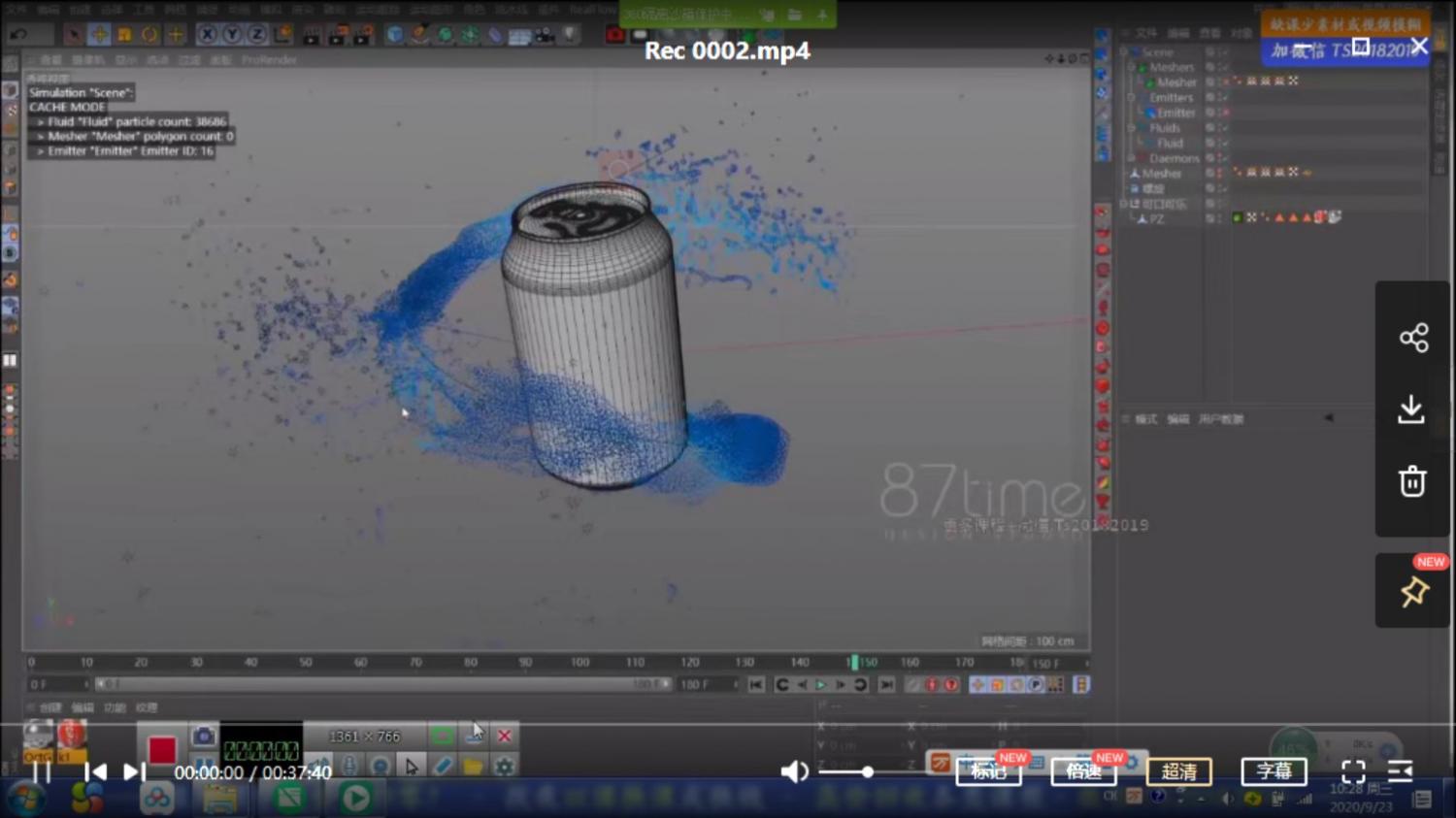Select the Rotate tool in top toolbar

(149, 35)
